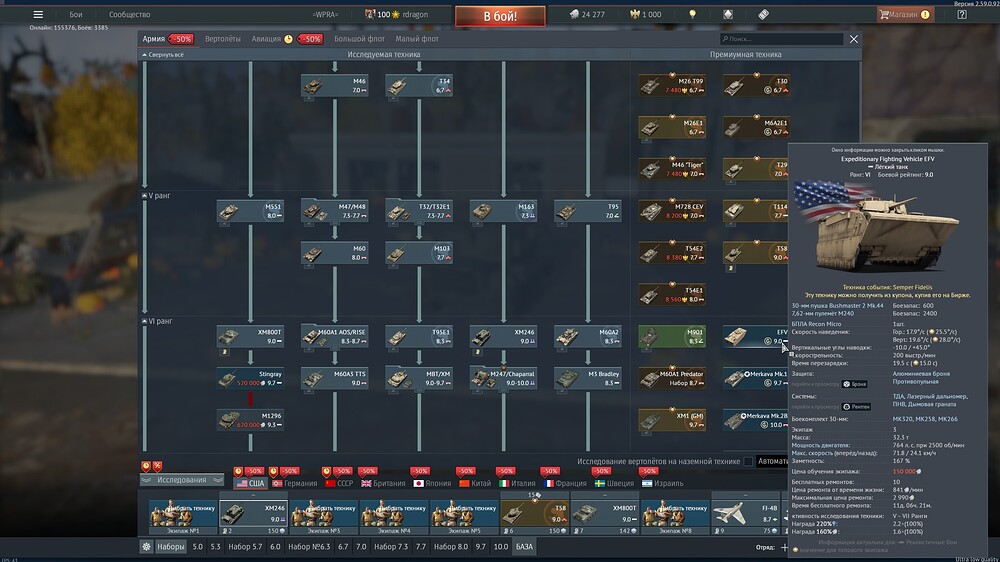Click Броня armor view button

[x=855, y=384]
